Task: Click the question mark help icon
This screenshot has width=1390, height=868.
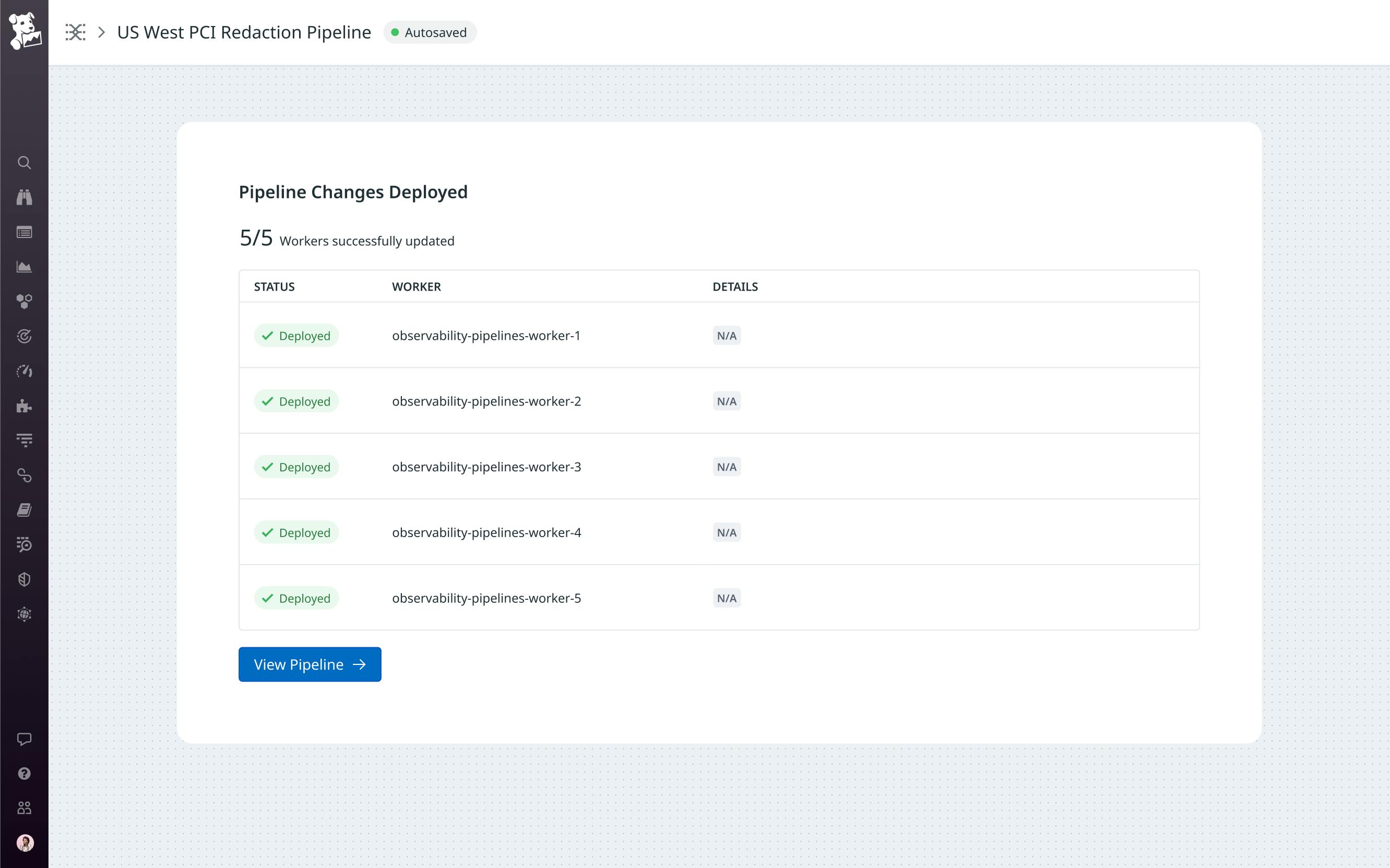Action: 24,774
